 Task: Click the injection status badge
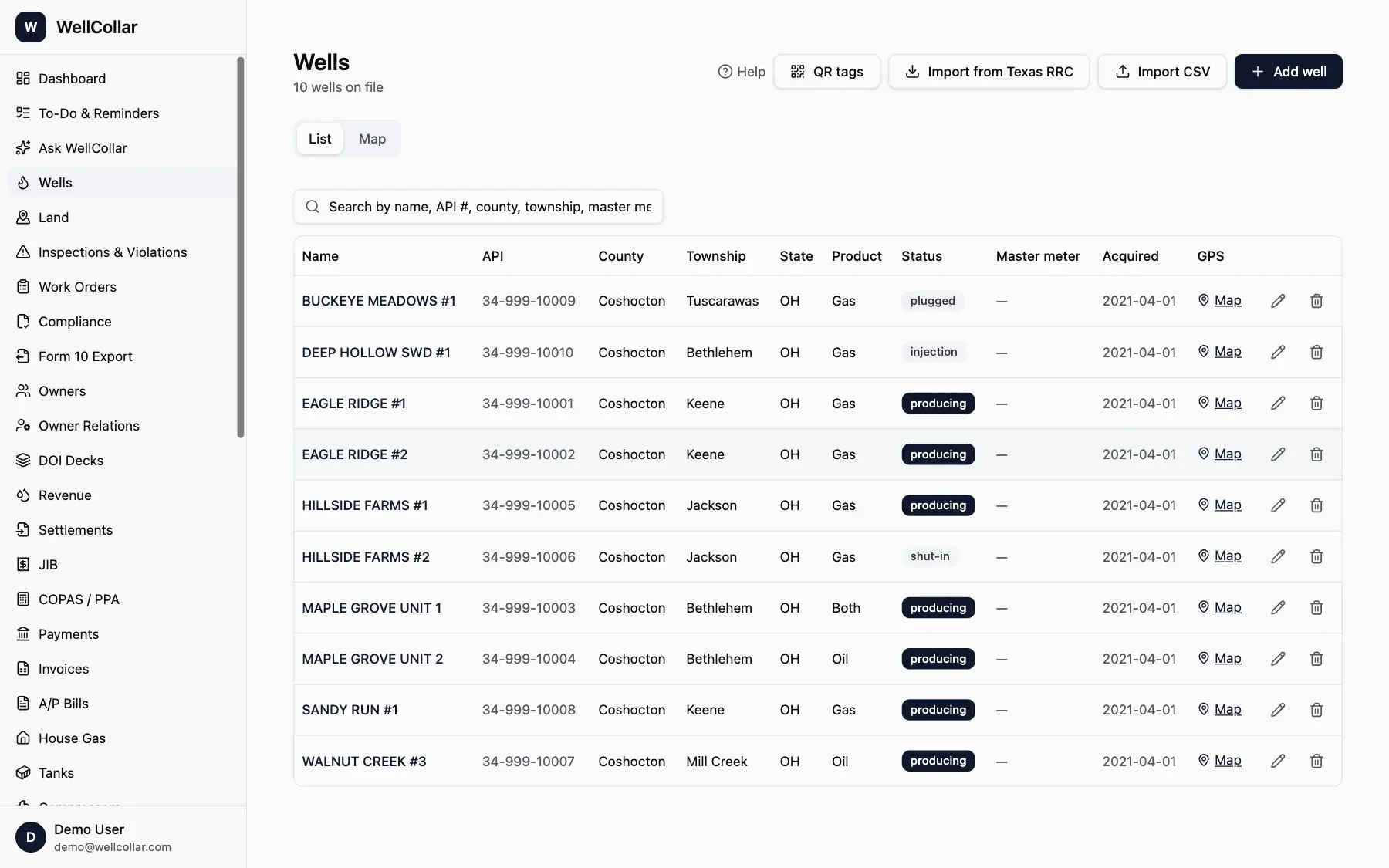point(934,352)
